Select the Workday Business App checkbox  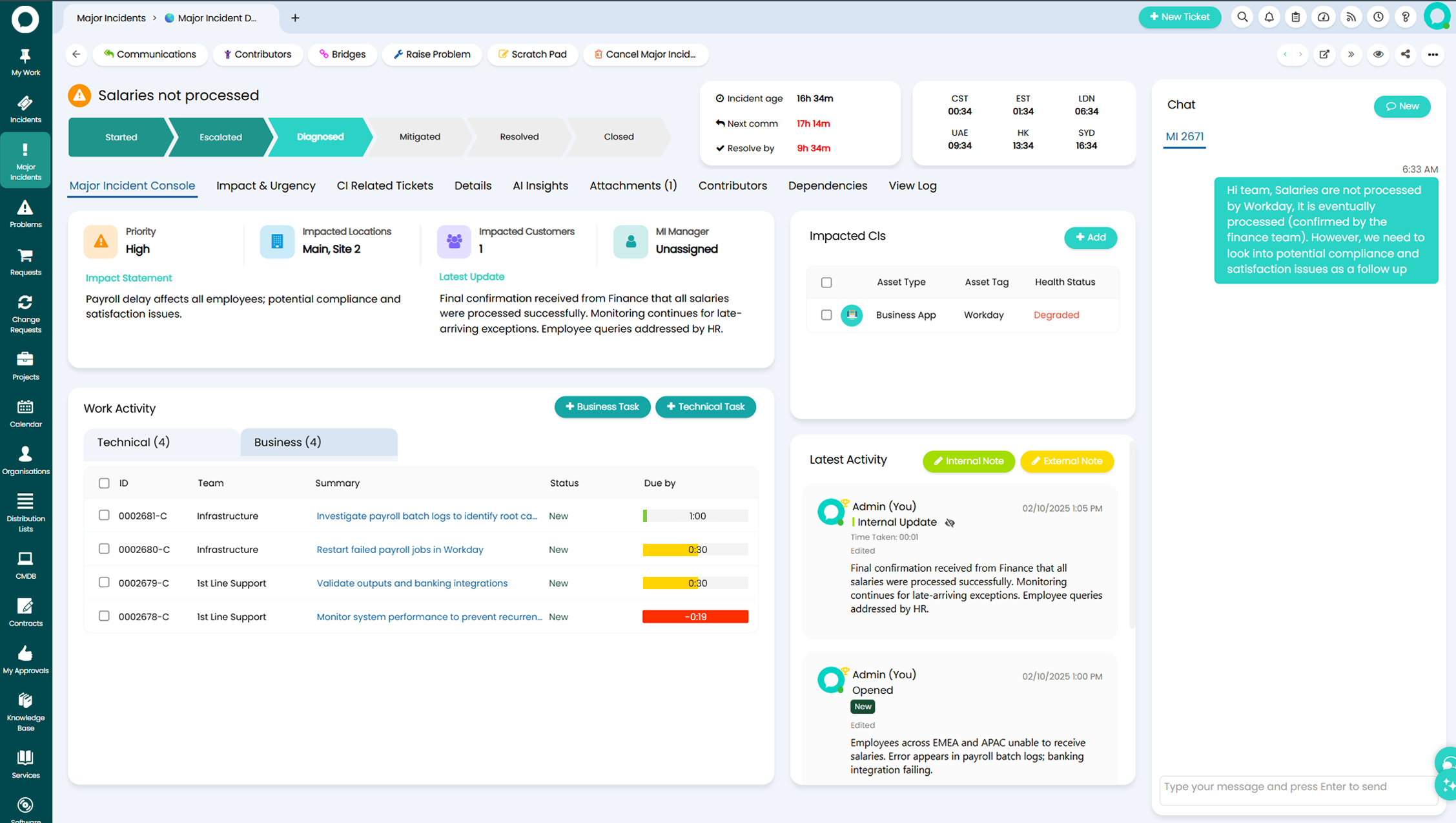coord(826,315)
